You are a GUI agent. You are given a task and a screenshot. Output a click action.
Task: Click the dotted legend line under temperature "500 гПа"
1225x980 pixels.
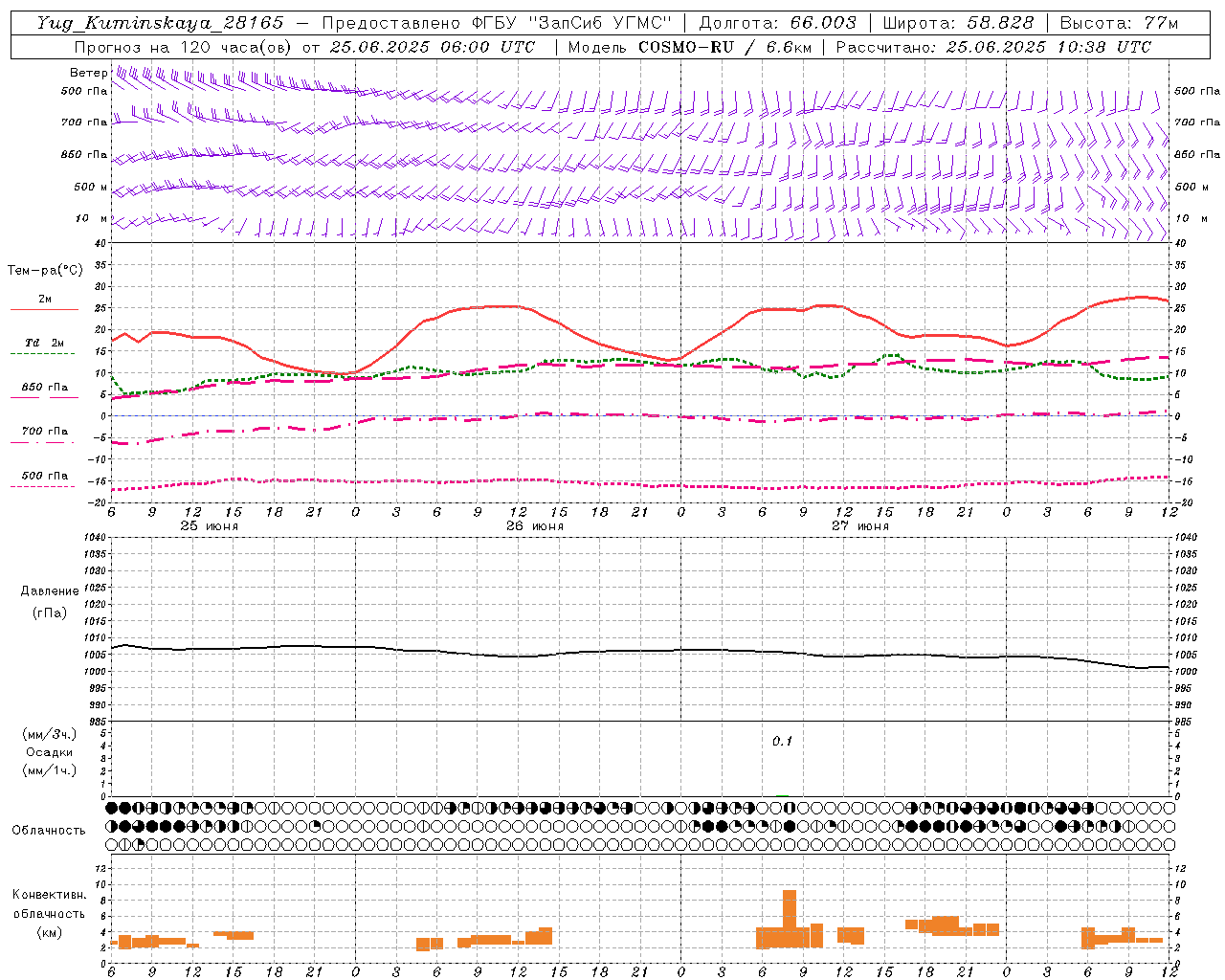pos(43,486)
